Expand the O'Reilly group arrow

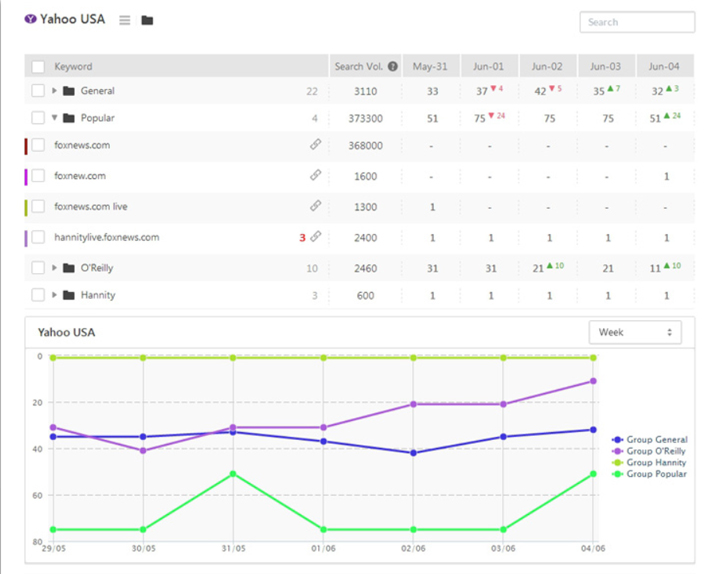[54, 268]
